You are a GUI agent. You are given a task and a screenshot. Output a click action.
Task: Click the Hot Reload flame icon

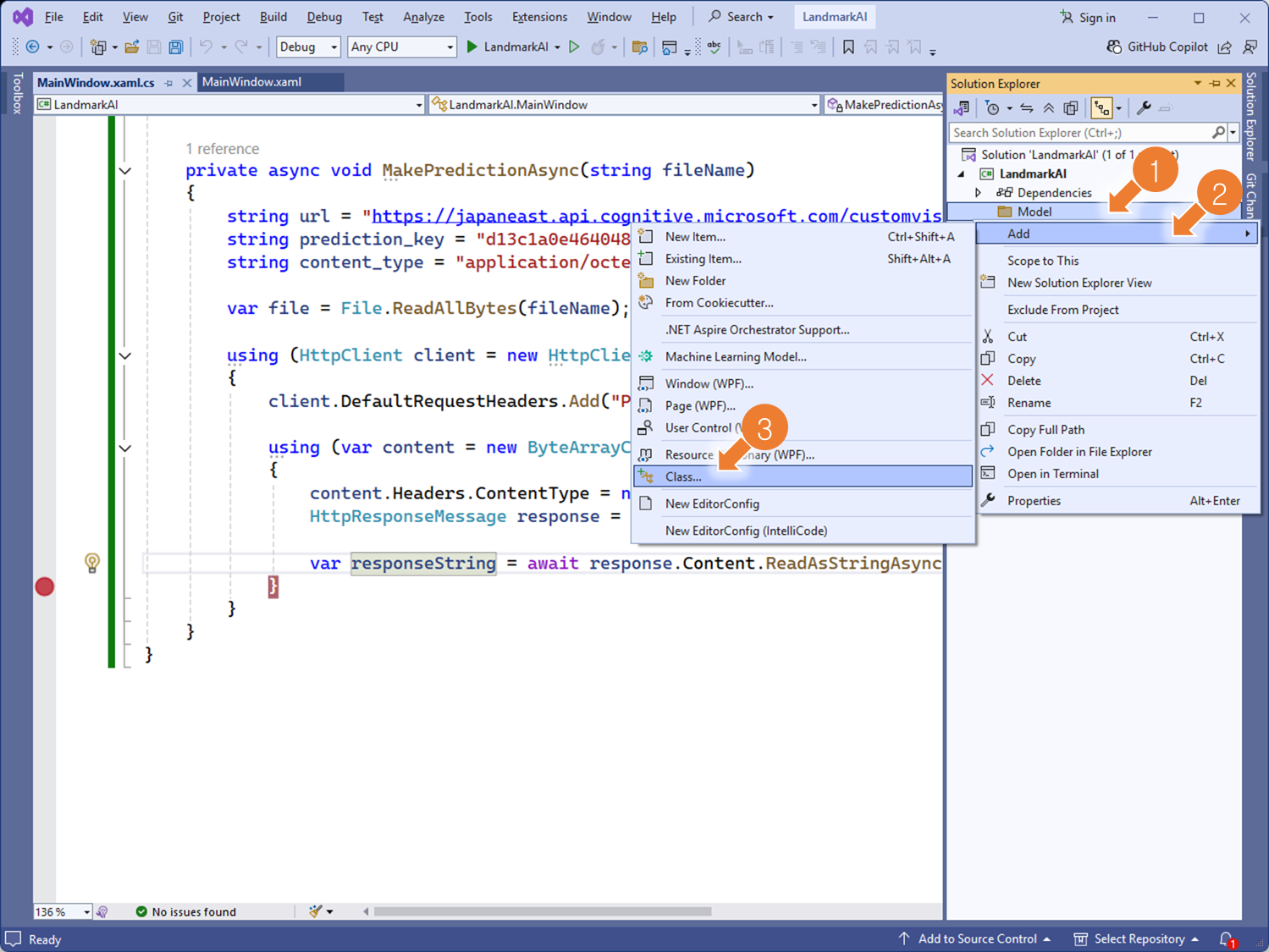click(599, 47)
